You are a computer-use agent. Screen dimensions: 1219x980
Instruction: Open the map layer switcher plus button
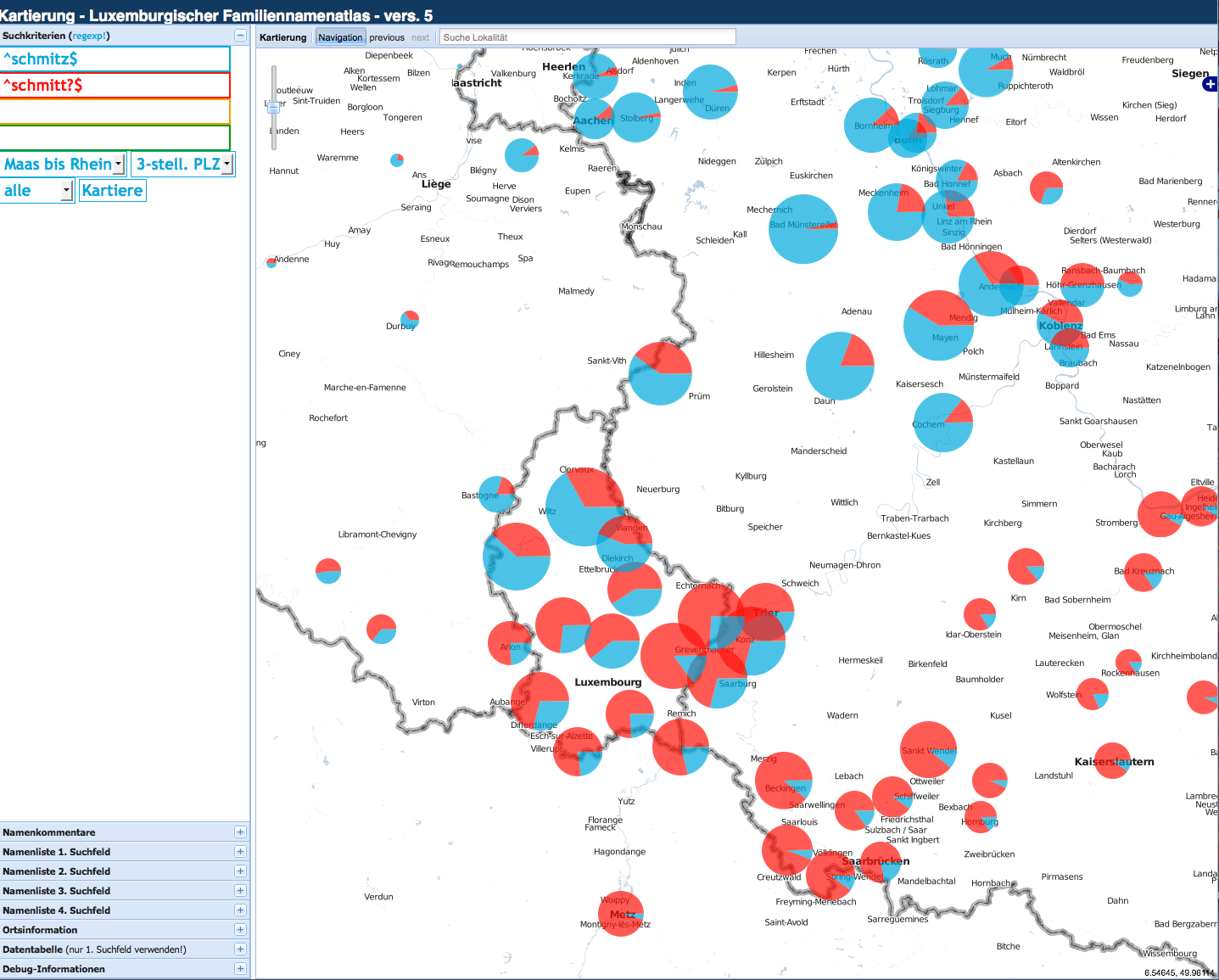pyautogui.click(x=1210, y=83)
